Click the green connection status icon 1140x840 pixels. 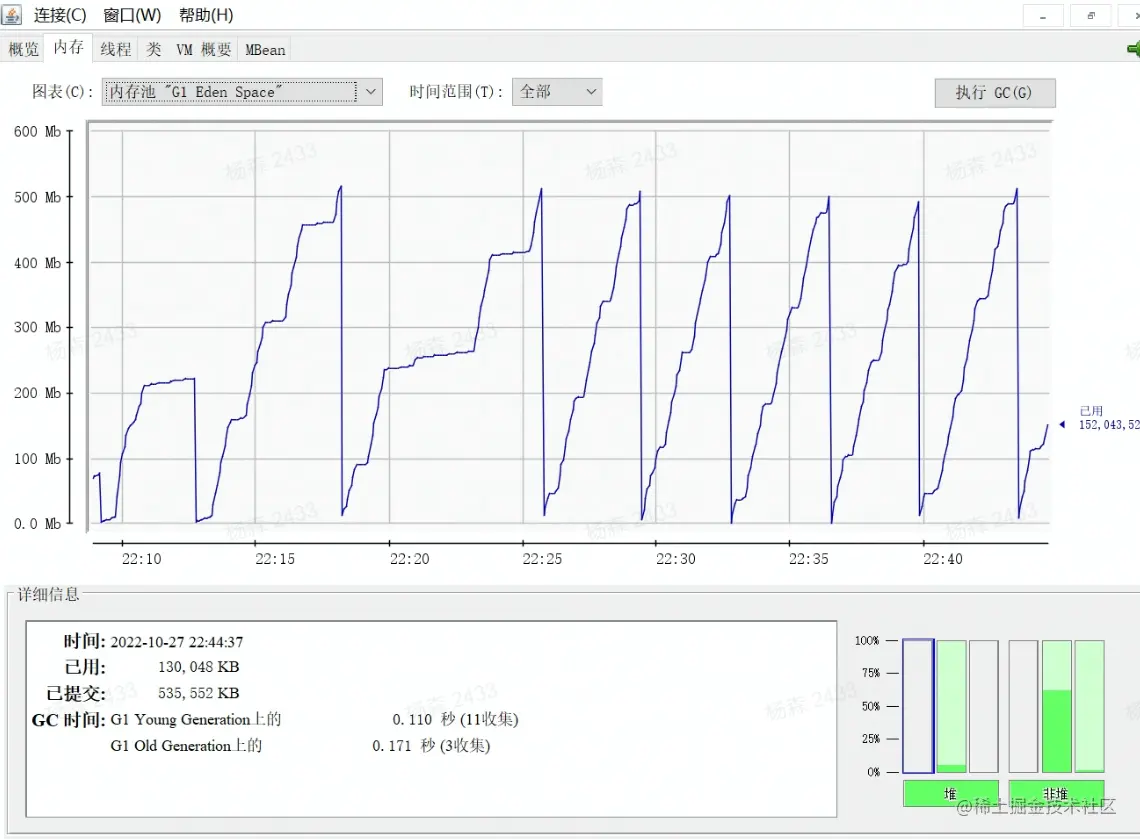1133,49
